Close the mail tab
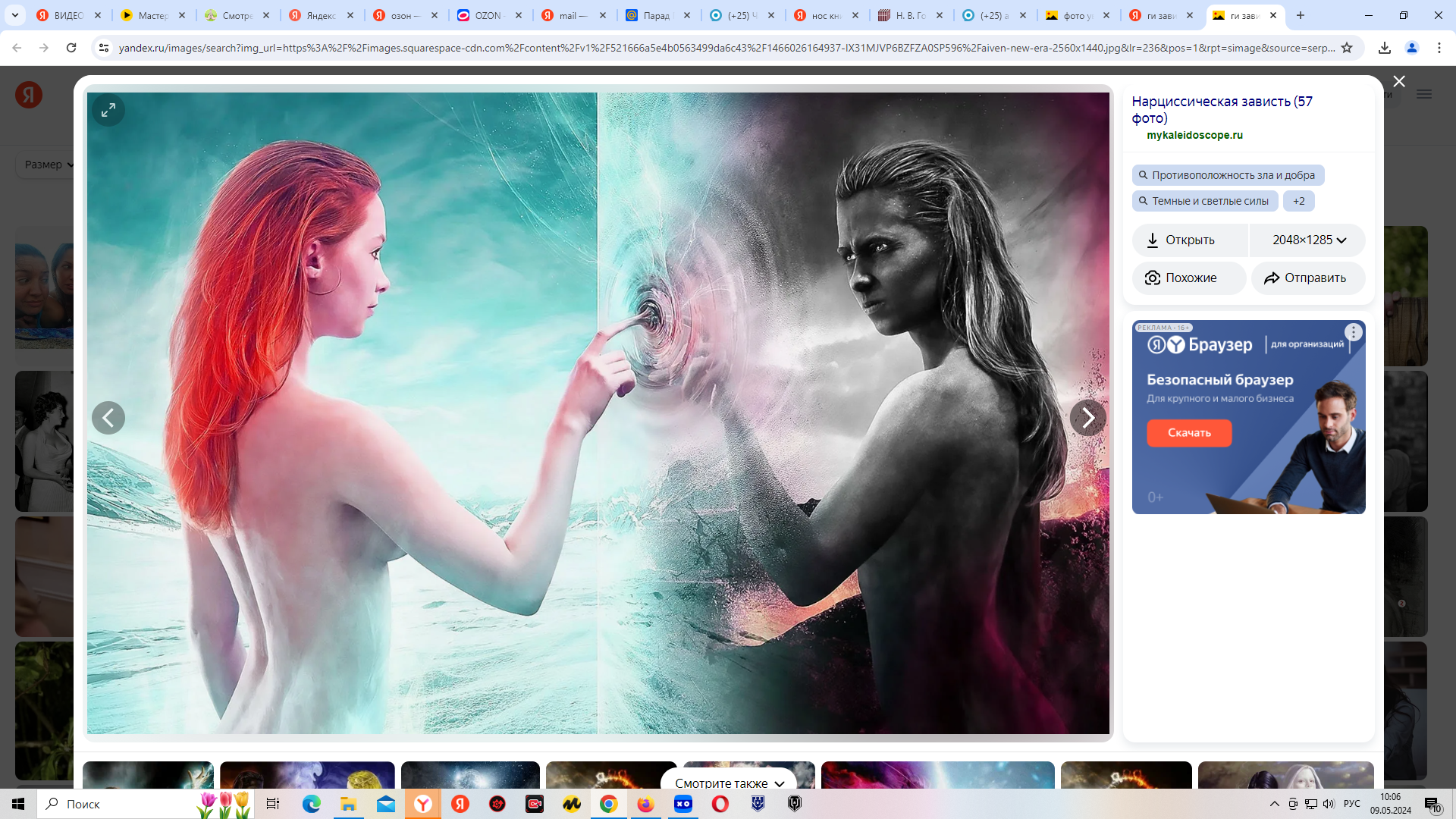Image resolution: width=1456 pixels, height=819 pixels. click(603, 15)
